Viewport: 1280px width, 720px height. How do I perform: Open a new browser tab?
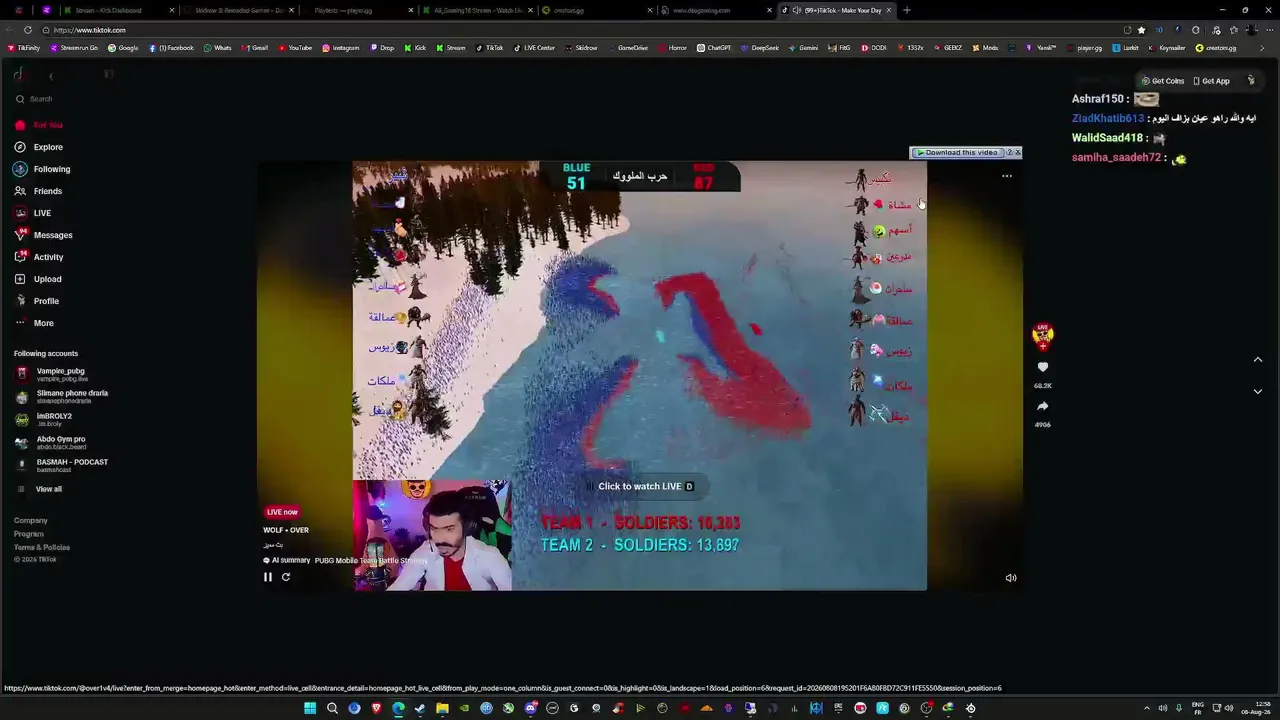906,10
